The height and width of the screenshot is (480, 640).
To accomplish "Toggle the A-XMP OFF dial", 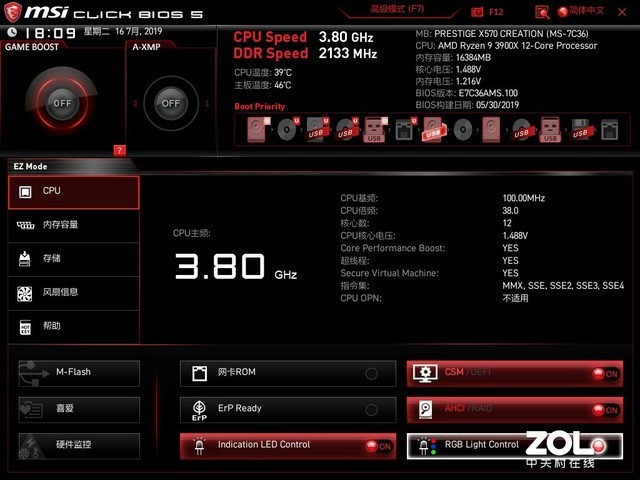I will point(171,103).
